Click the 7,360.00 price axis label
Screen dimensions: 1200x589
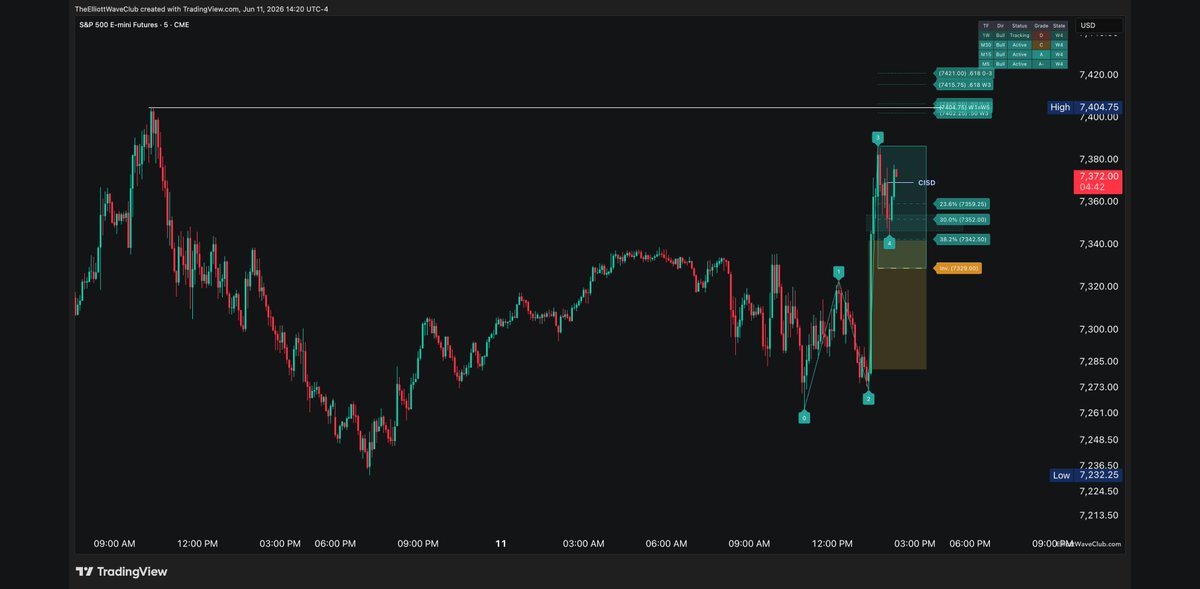tap(1098, 202)
